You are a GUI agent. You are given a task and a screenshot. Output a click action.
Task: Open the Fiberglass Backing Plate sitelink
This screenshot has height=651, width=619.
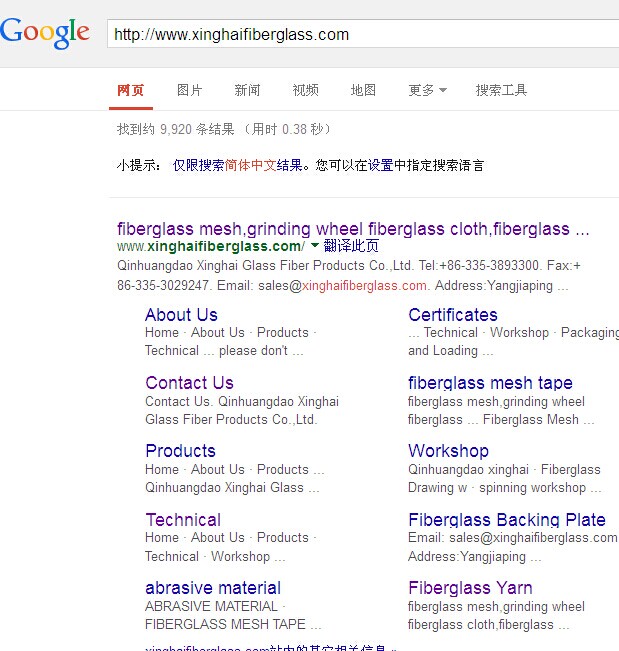click(x=507, y=520)
